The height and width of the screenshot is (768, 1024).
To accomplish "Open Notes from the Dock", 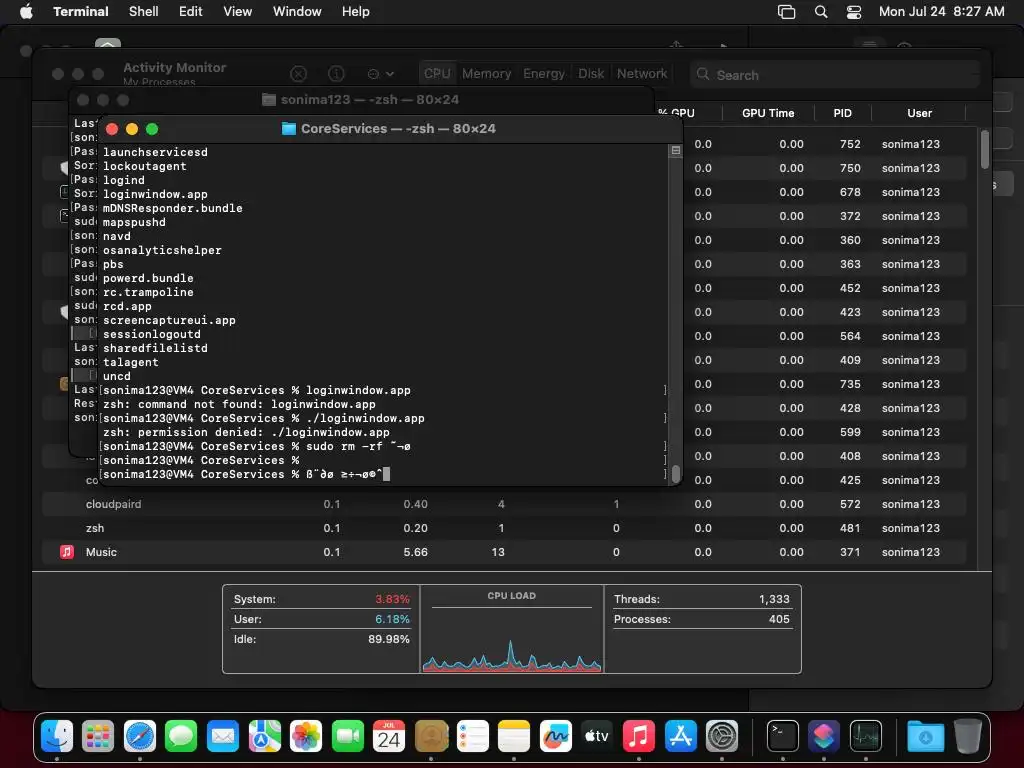I will [514, 736].
